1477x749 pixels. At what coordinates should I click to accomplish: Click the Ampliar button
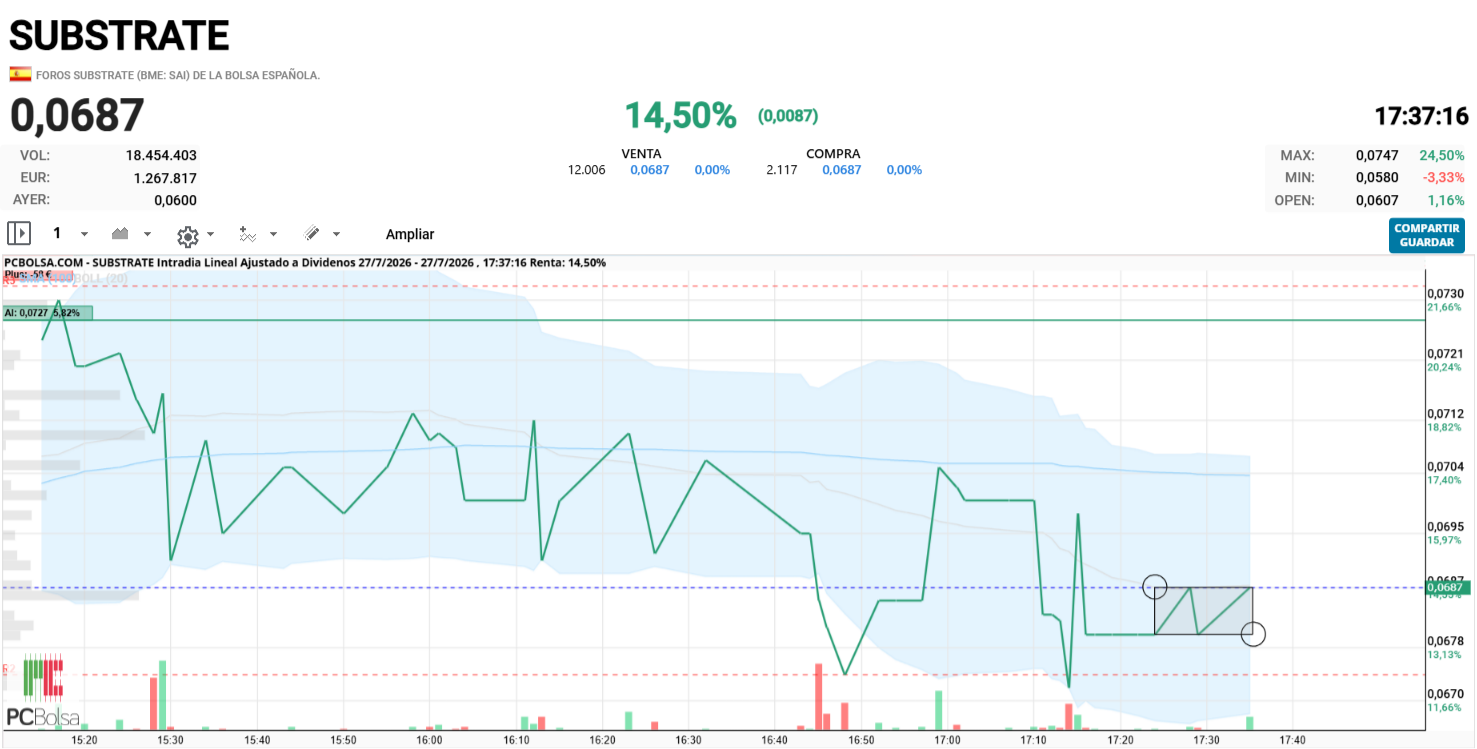(x=410, y=234)
